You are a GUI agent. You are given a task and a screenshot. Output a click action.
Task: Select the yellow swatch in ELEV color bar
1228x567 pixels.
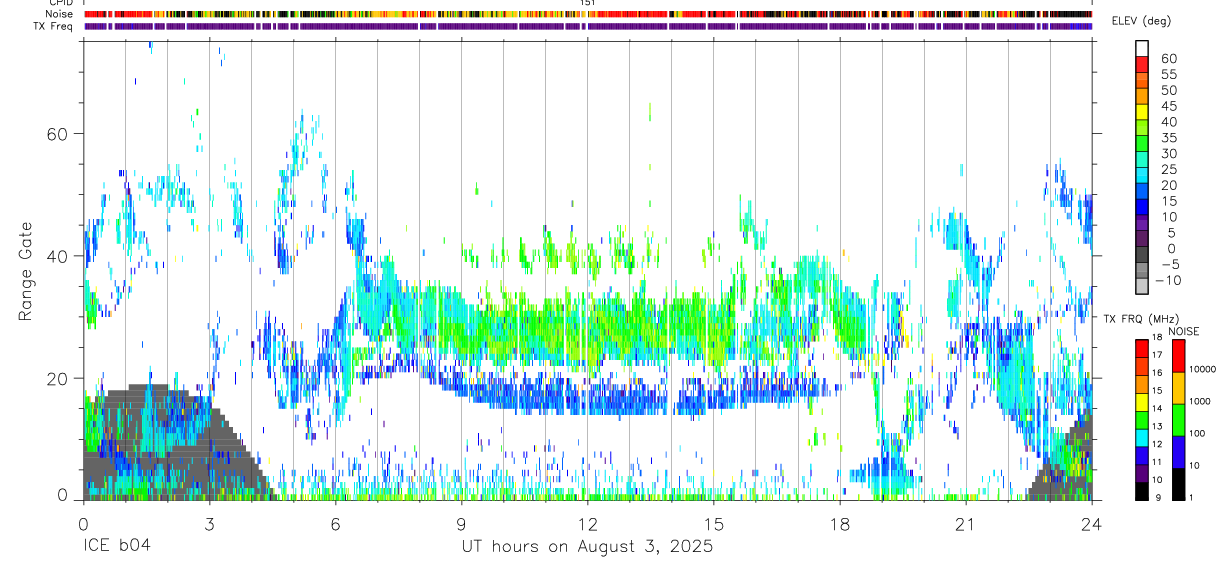point(1141,111)
